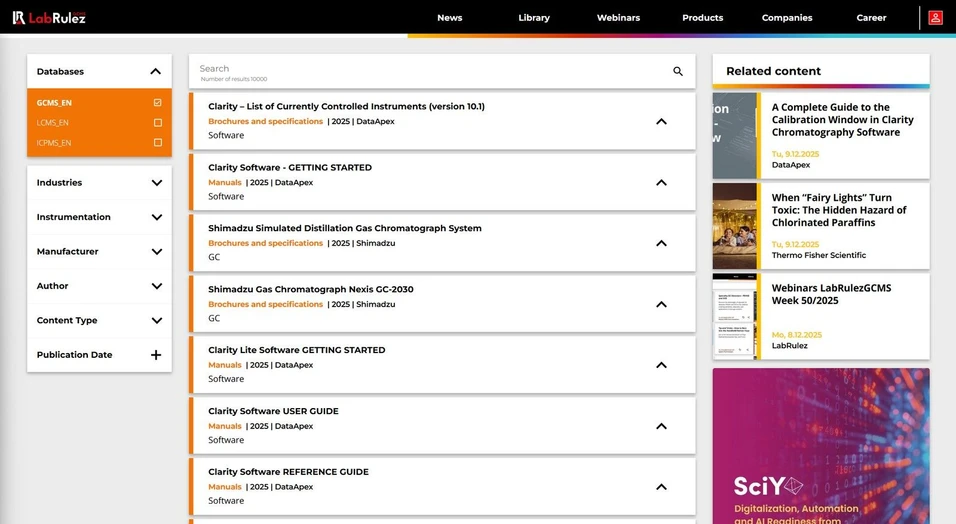Click the search magnifier icon
Viewport: 956px width, 524px height.
click(678, 71)
